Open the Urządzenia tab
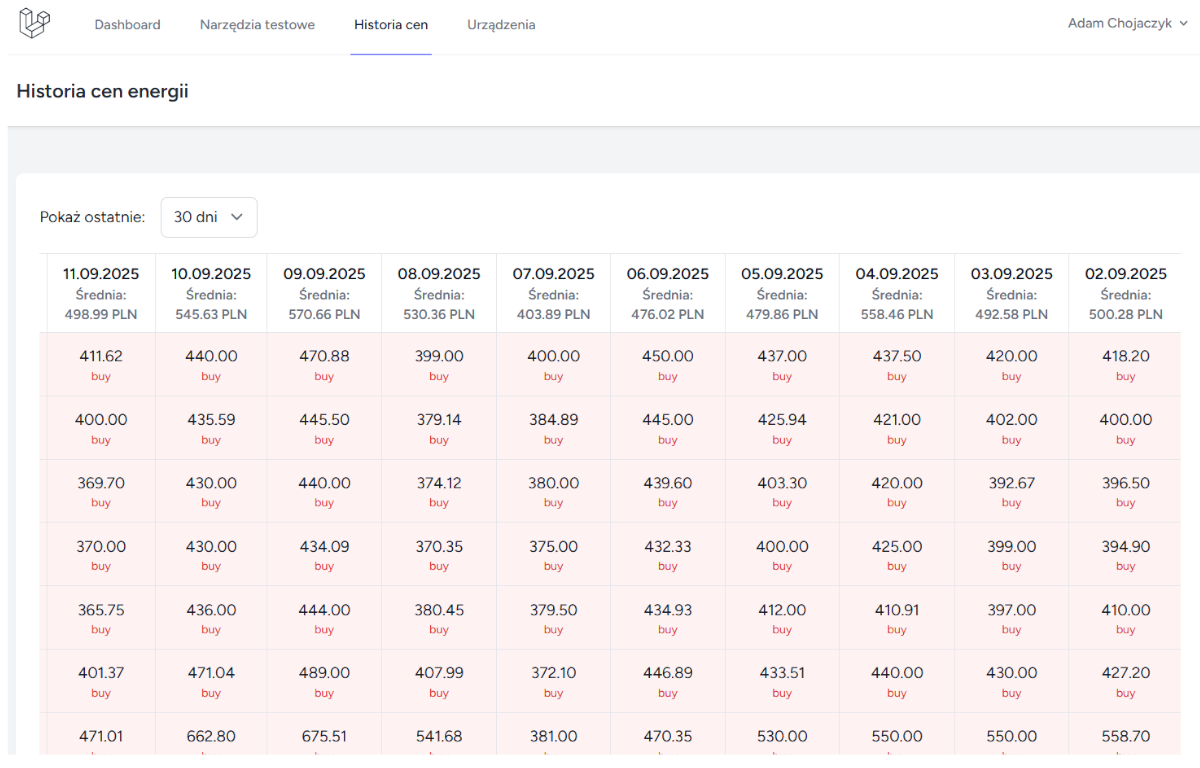 coord(501,25)
